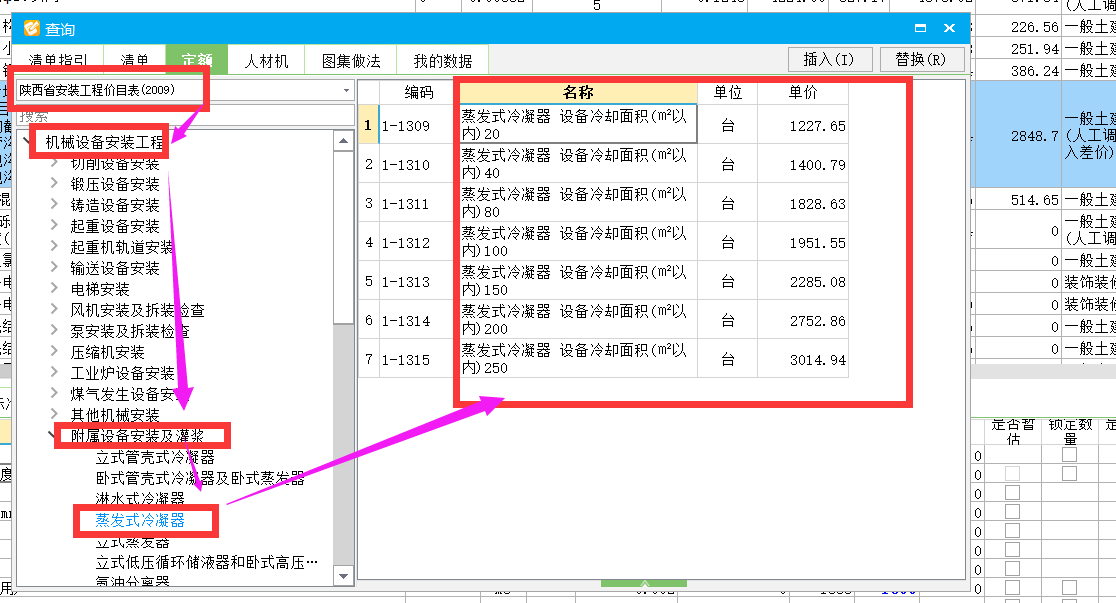Select the green 定额 tab
The height and width of the screenshot is (603, 1116).
click(x=196, y=61)
